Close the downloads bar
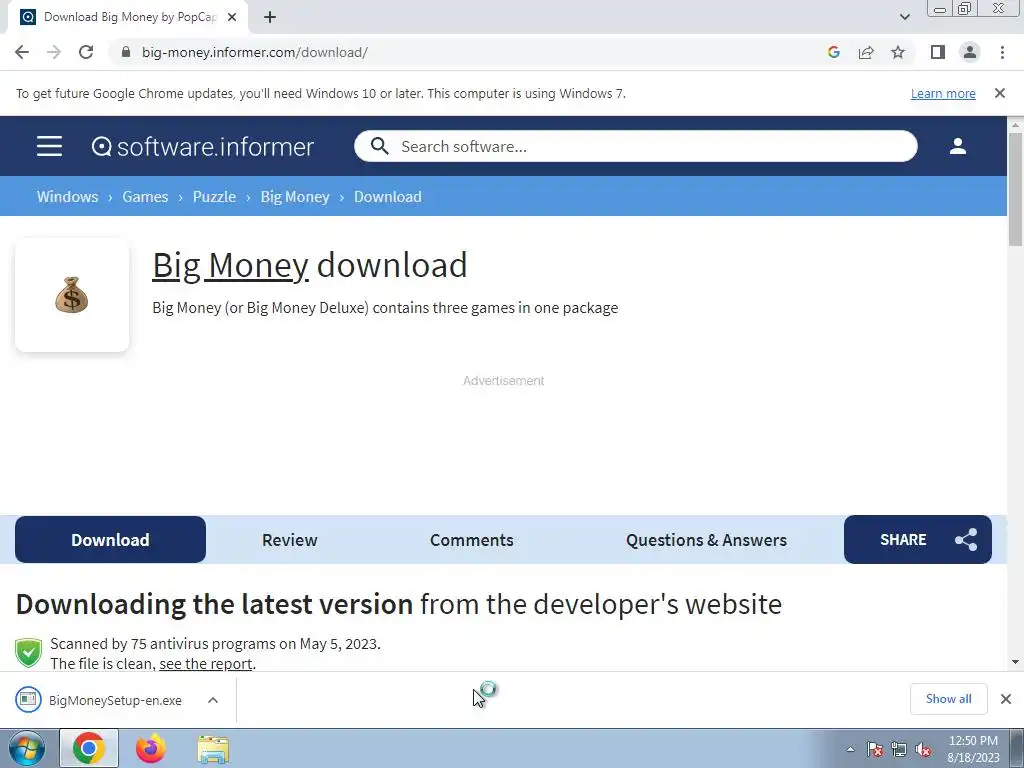1024x768 pixels. [x=1006, y=699]
